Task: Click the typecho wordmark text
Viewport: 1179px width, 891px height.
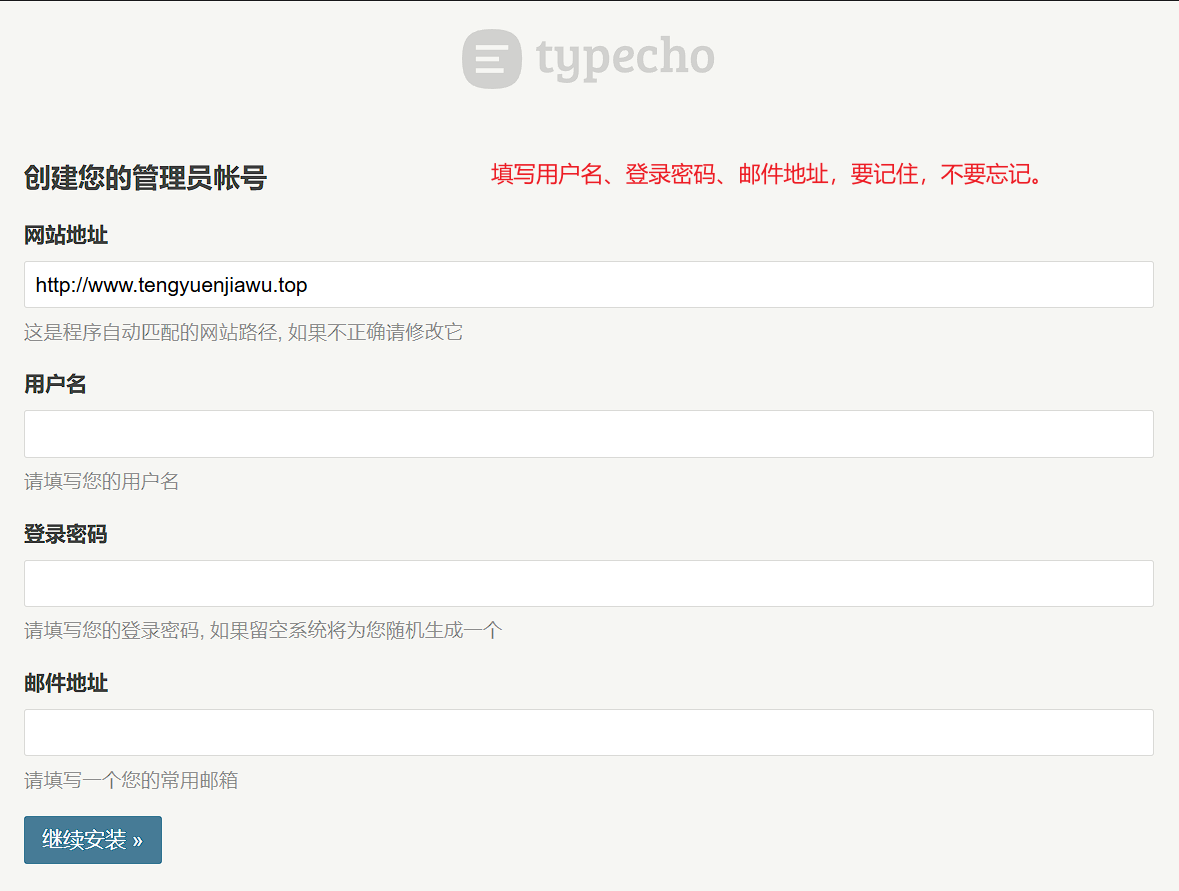Action: pyautogui.click(x=625, y=58)
